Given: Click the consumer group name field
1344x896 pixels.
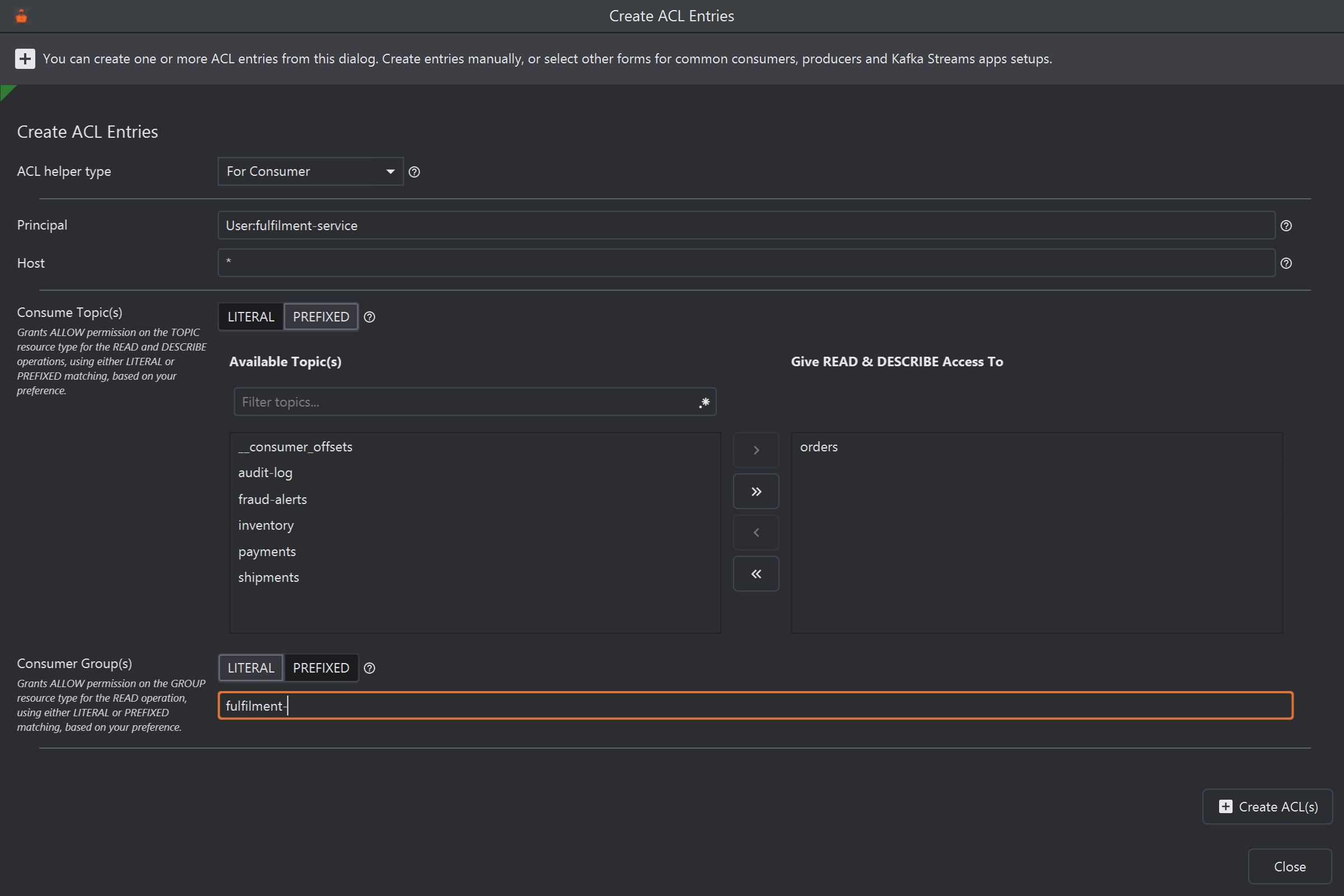Looking at the screenshot, I should 755,706.
